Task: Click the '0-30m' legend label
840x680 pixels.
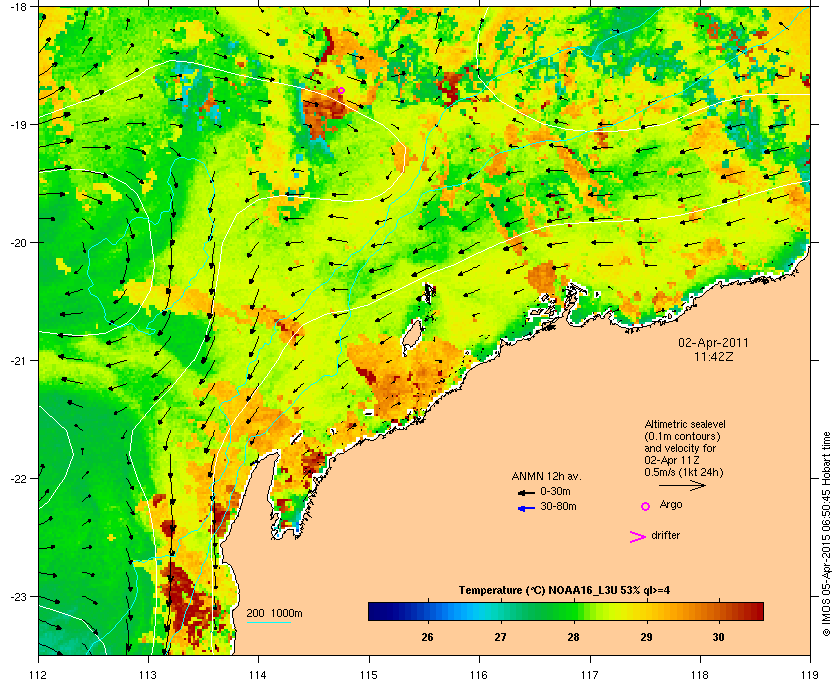Action: (x=555, y=491)
